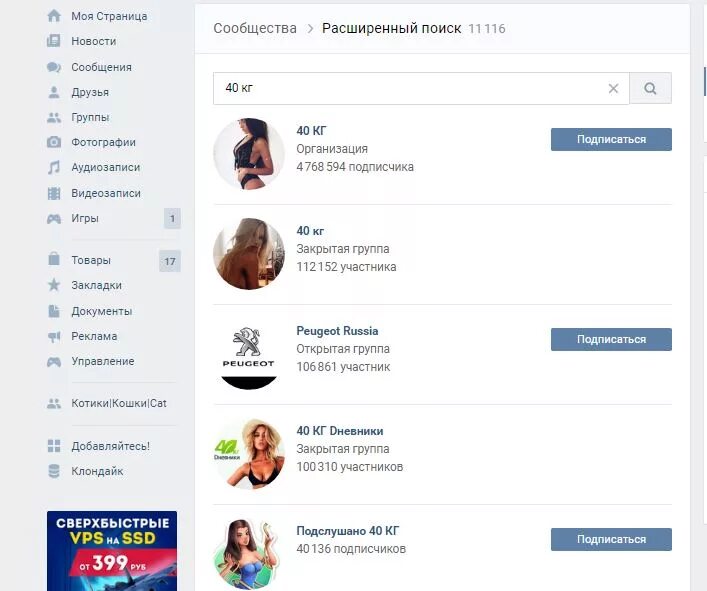Open the Моя Страница home icon
The height and width of the screenshot is (591, 707).
click(54, 16)
